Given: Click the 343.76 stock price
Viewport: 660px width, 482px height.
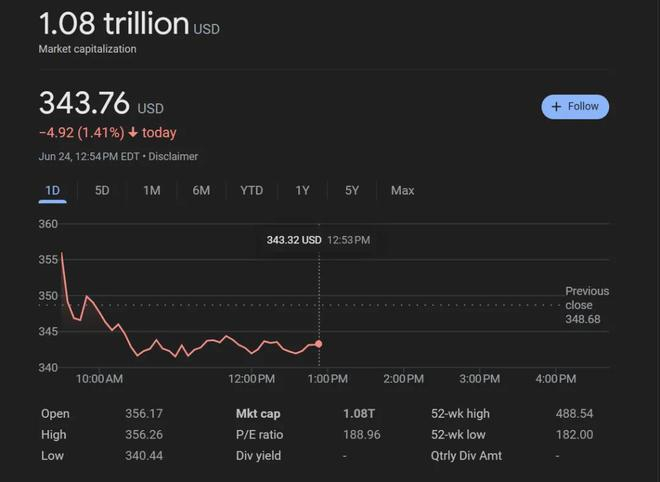Looking at the screenshot, I should click(x=85, y=103).
